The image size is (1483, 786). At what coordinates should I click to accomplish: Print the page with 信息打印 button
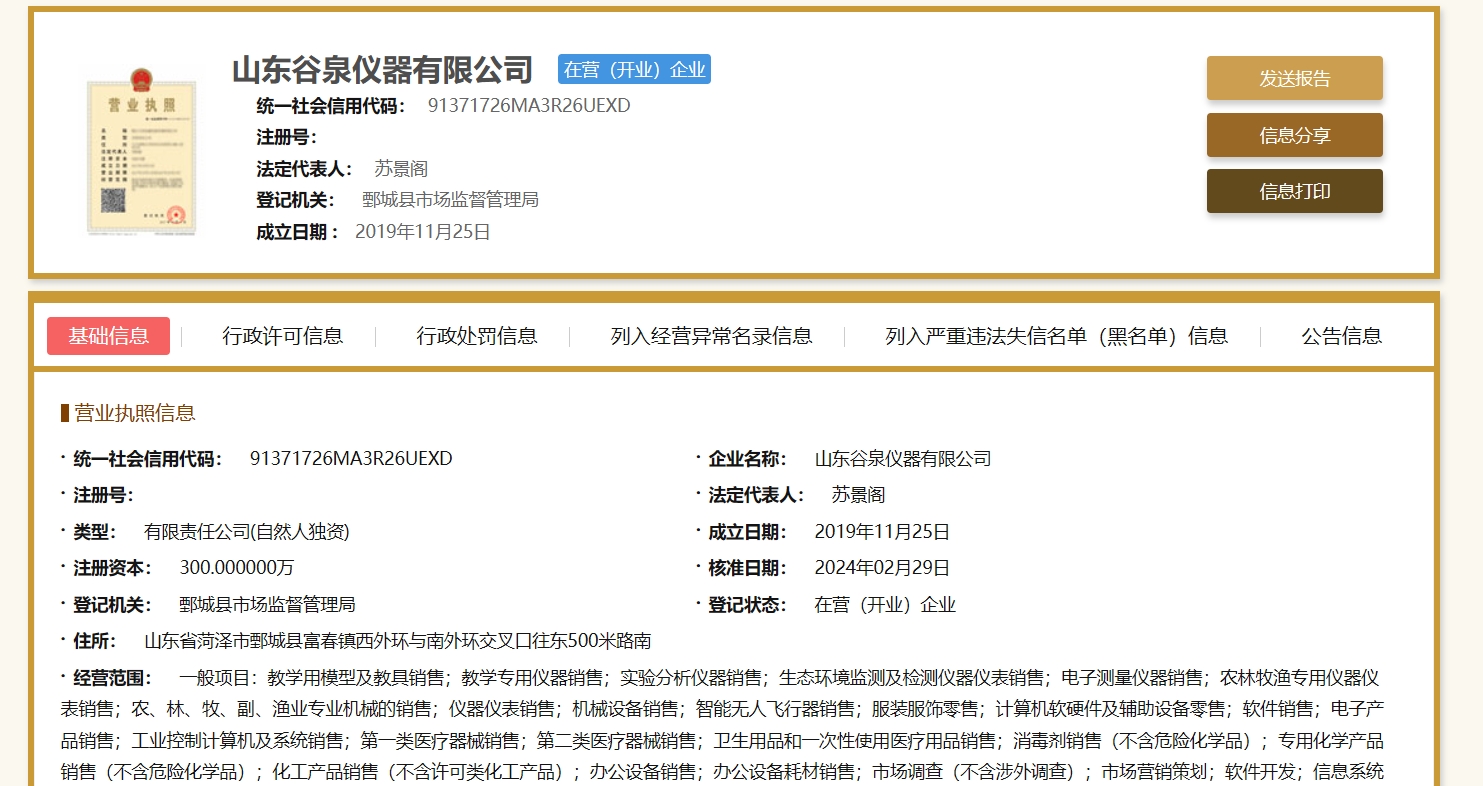pyautogui.click(x=1294, y=191)
